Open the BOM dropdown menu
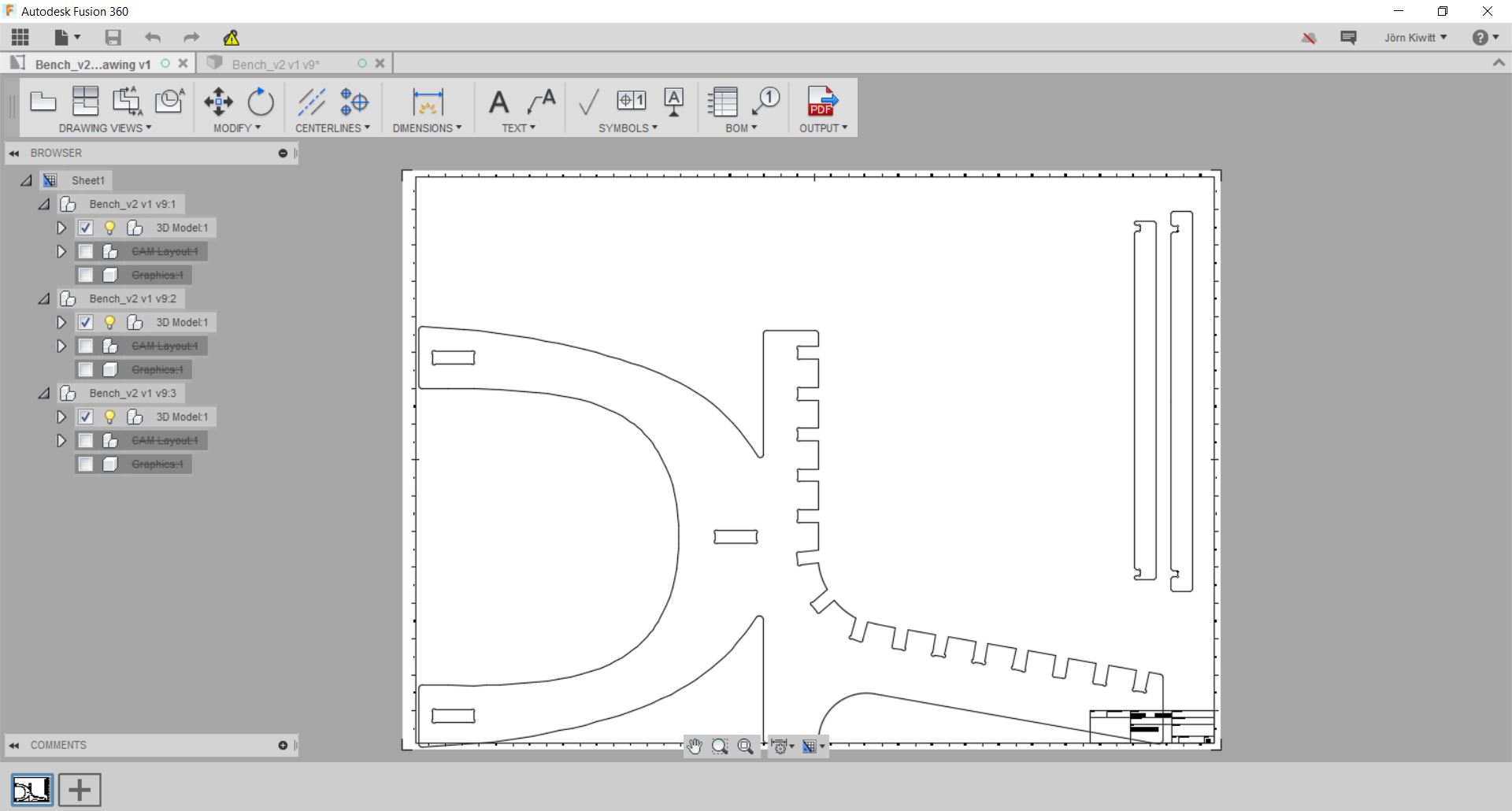 click(x=741, y=128)
